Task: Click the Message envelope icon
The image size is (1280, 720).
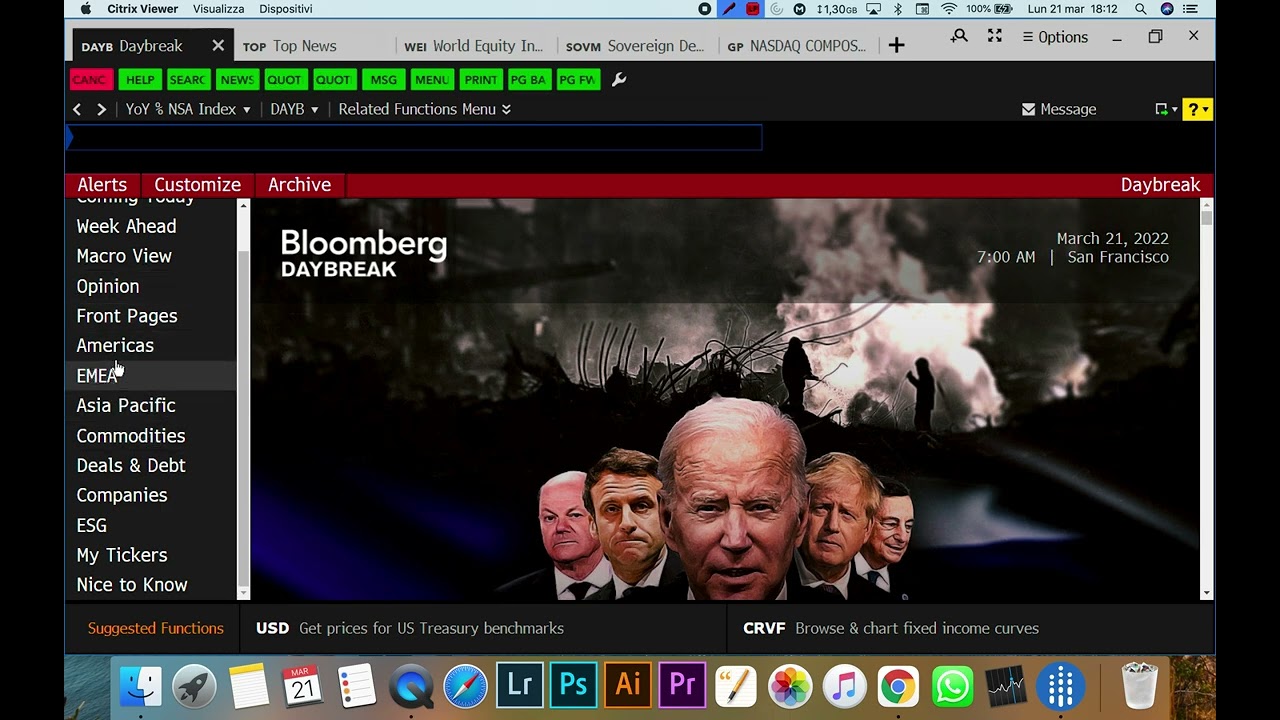Action: (1028, 109)
